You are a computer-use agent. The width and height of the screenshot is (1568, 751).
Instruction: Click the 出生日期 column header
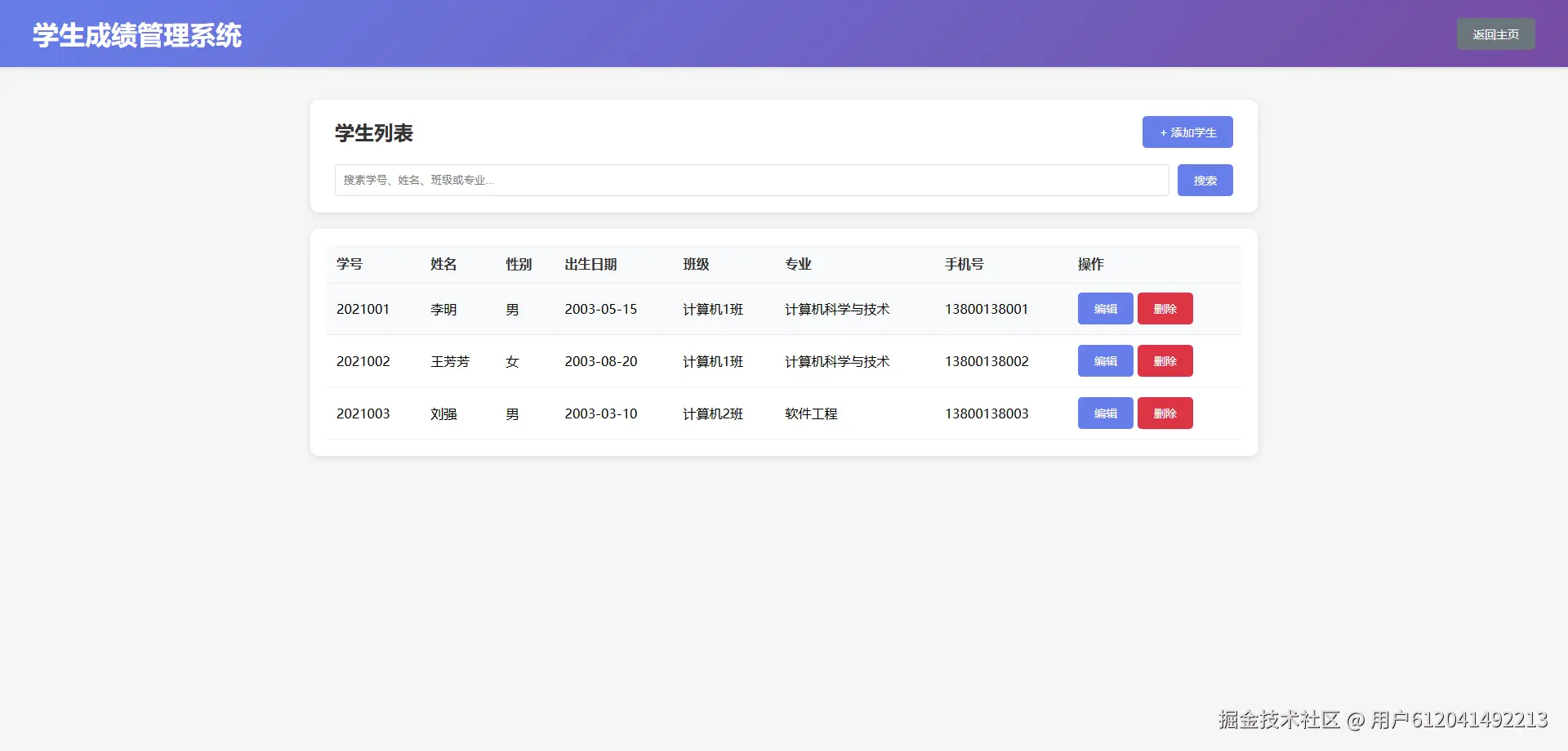(590, 264)
